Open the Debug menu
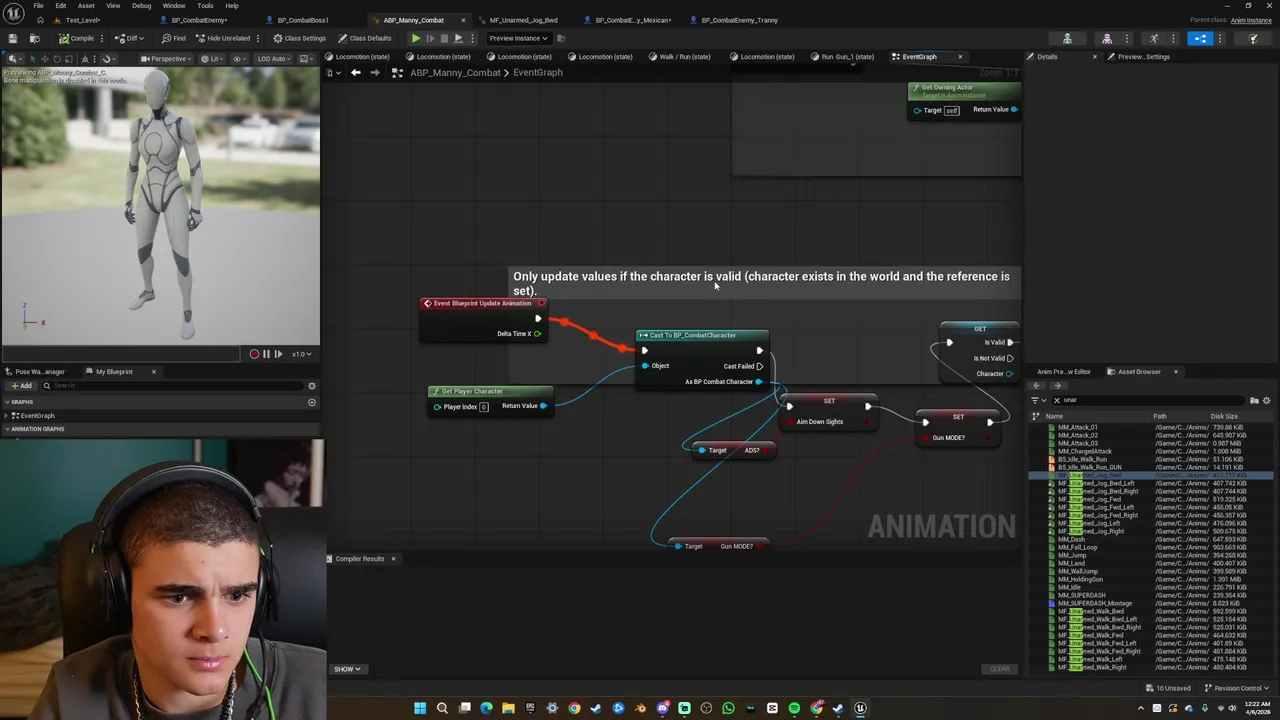Image resolution: width=1280 pixels, height=720 pixels. 142,5
